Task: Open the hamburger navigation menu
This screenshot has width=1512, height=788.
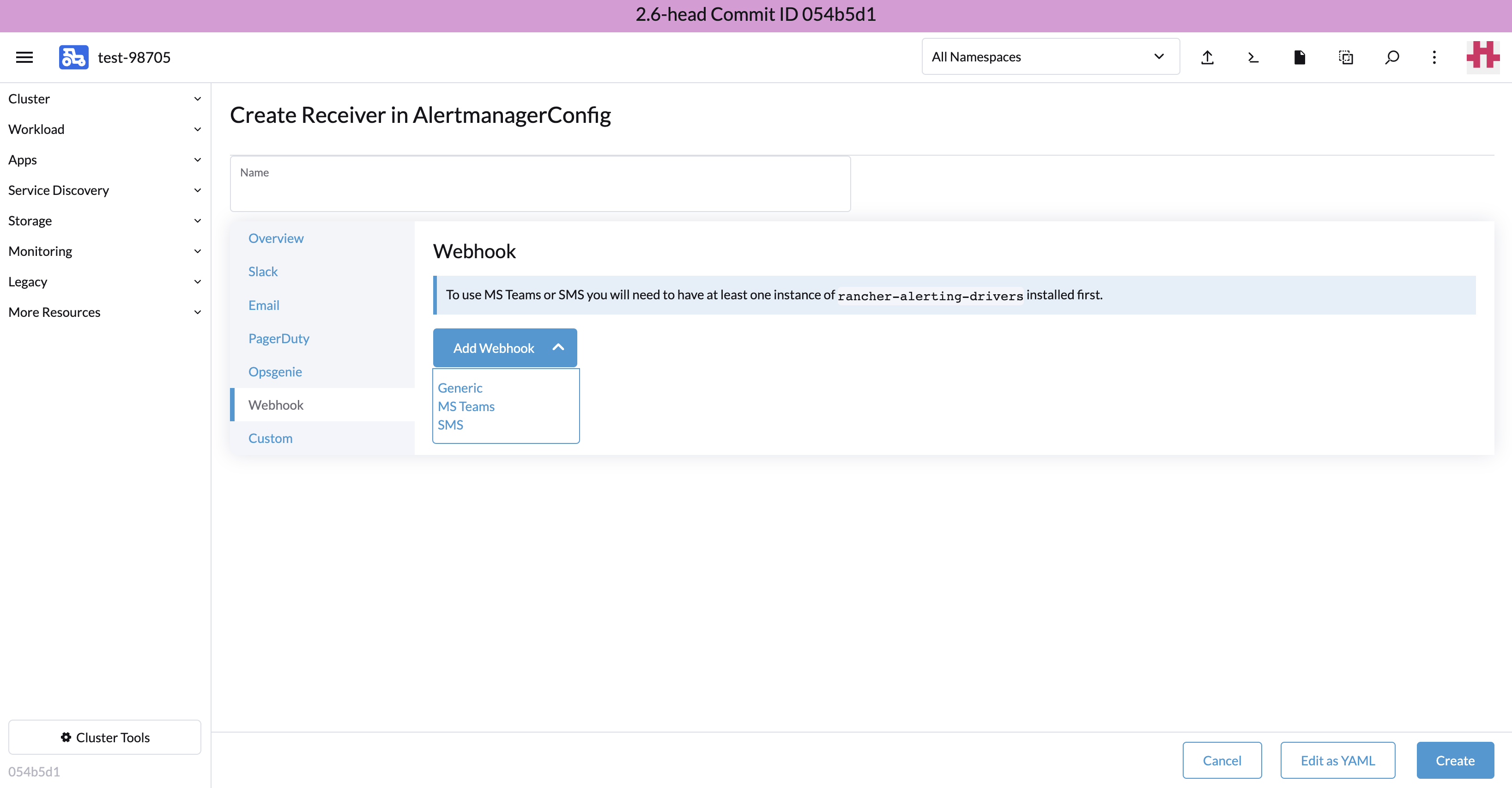Action: [x=24, y=56]
